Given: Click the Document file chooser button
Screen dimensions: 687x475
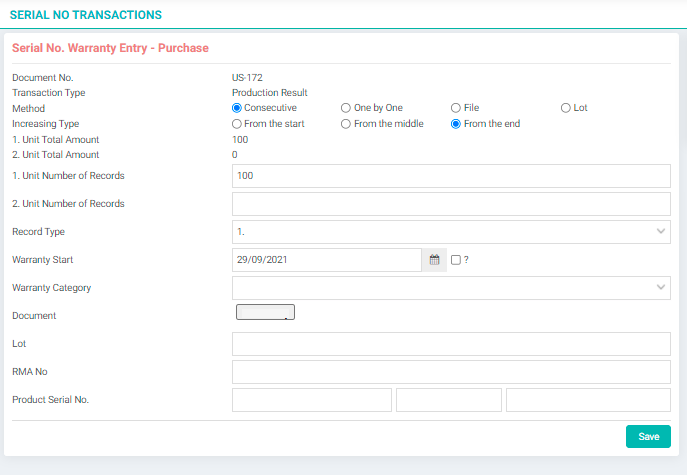Looking at the screenshot, I should [x=266, y=312].
